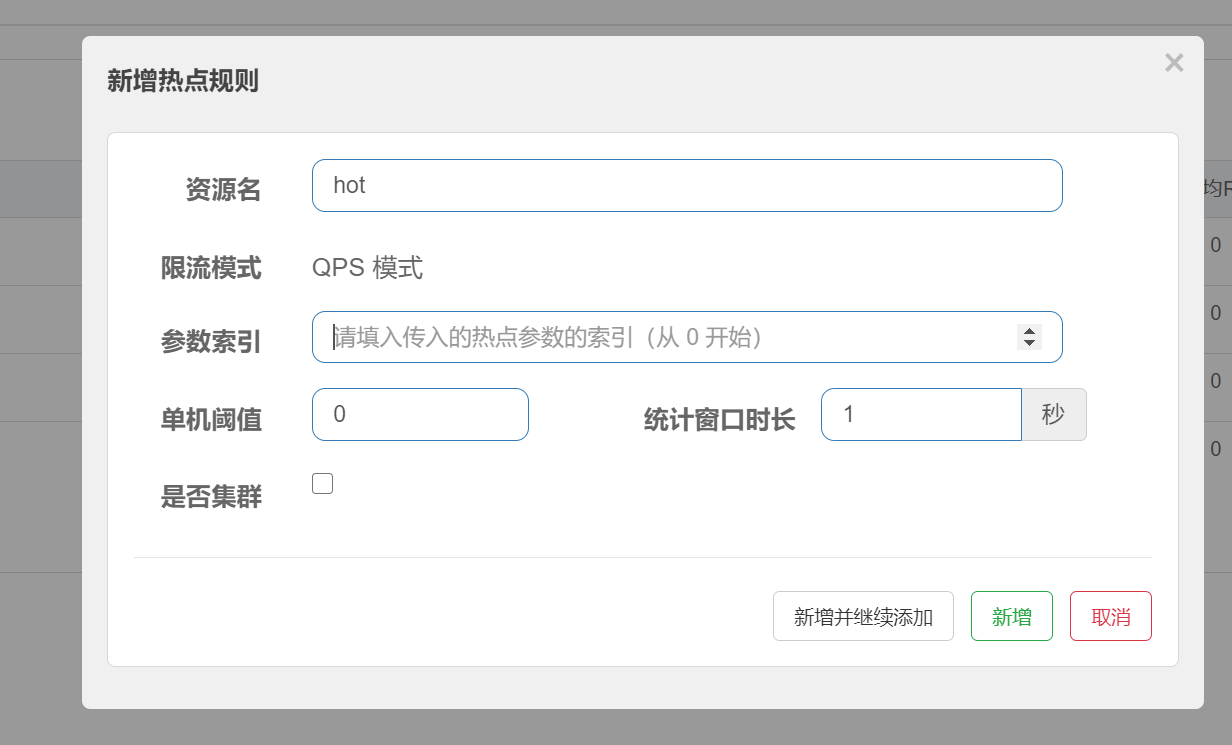
Task: Enable the 是否集群 checkbox
Action: pos(322,484)
